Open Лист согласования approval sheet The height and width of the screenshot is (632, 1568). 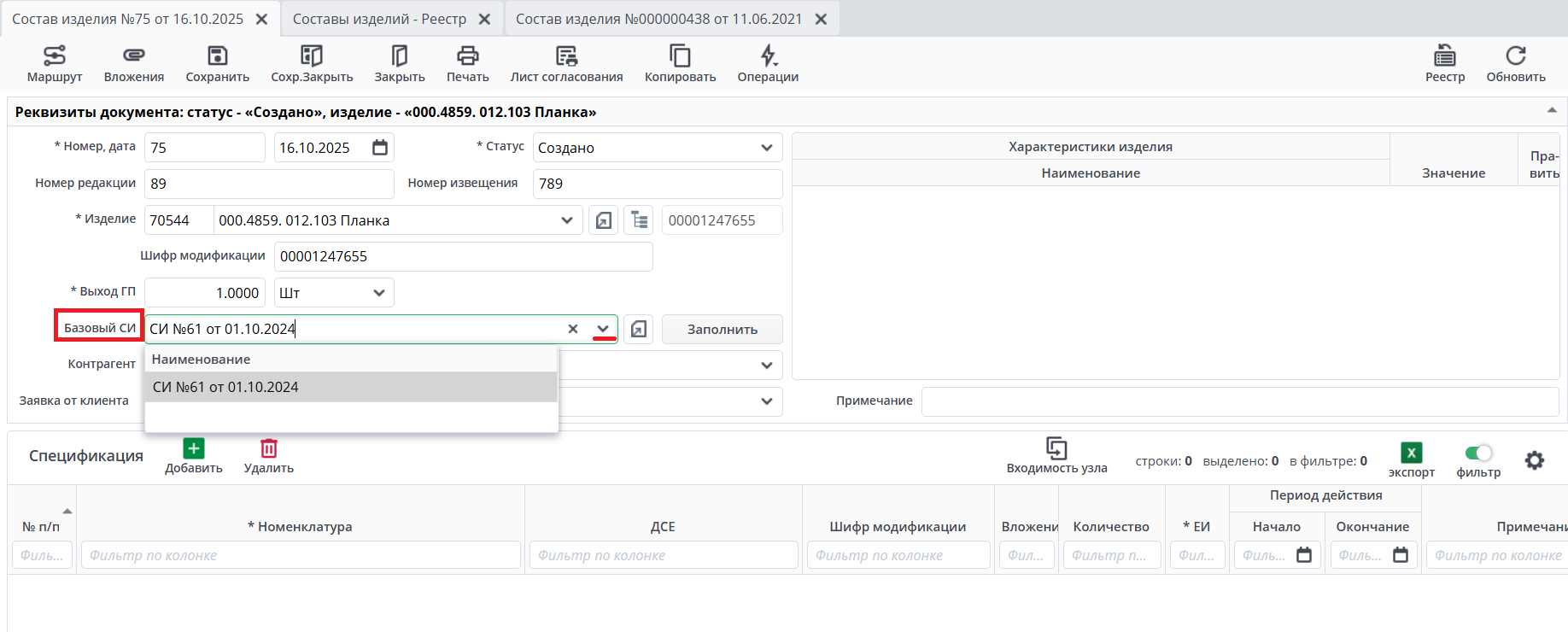[x=566, y=64]
